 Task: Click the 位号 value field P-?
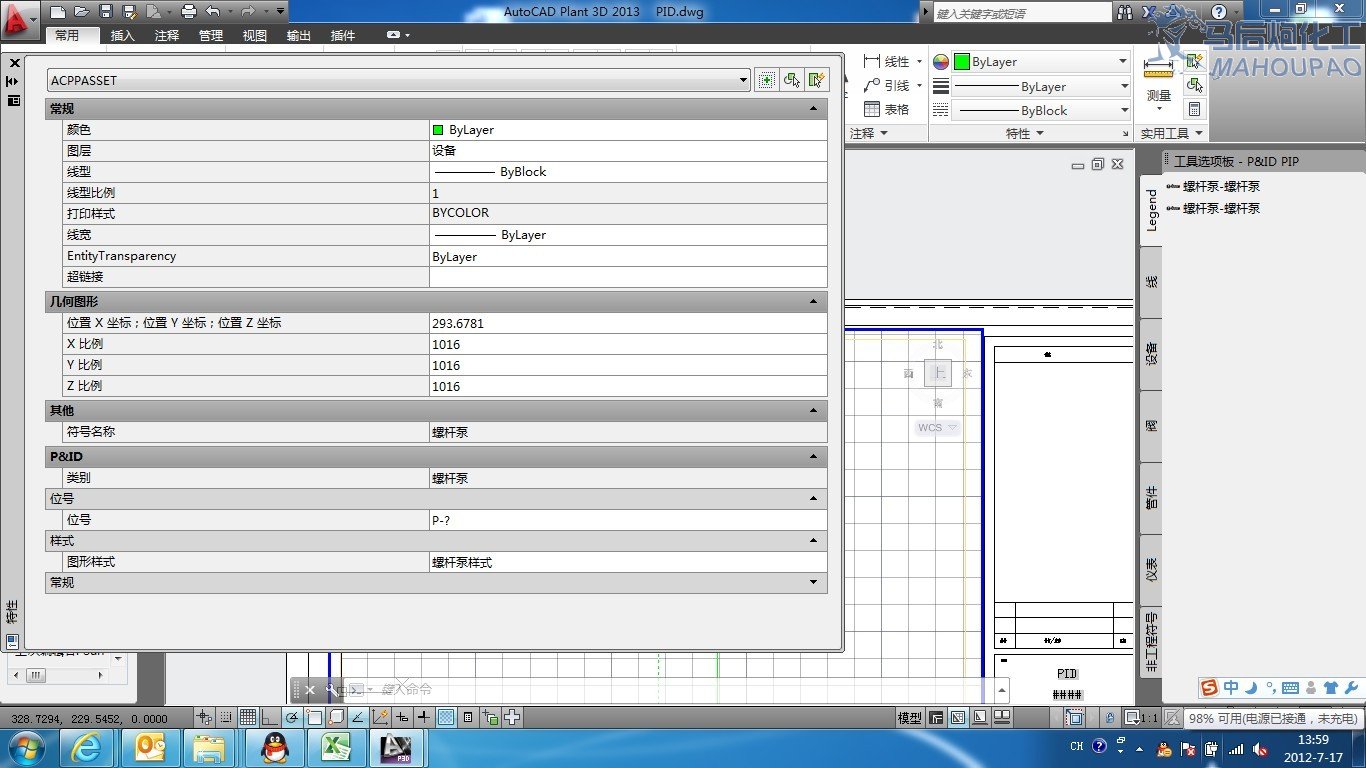(x=627, y=520)
